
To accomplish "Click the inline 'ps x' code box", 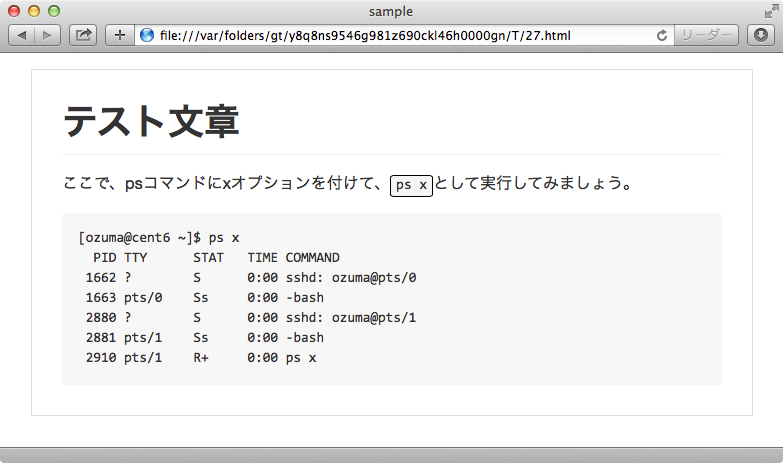I will [411, 185].
